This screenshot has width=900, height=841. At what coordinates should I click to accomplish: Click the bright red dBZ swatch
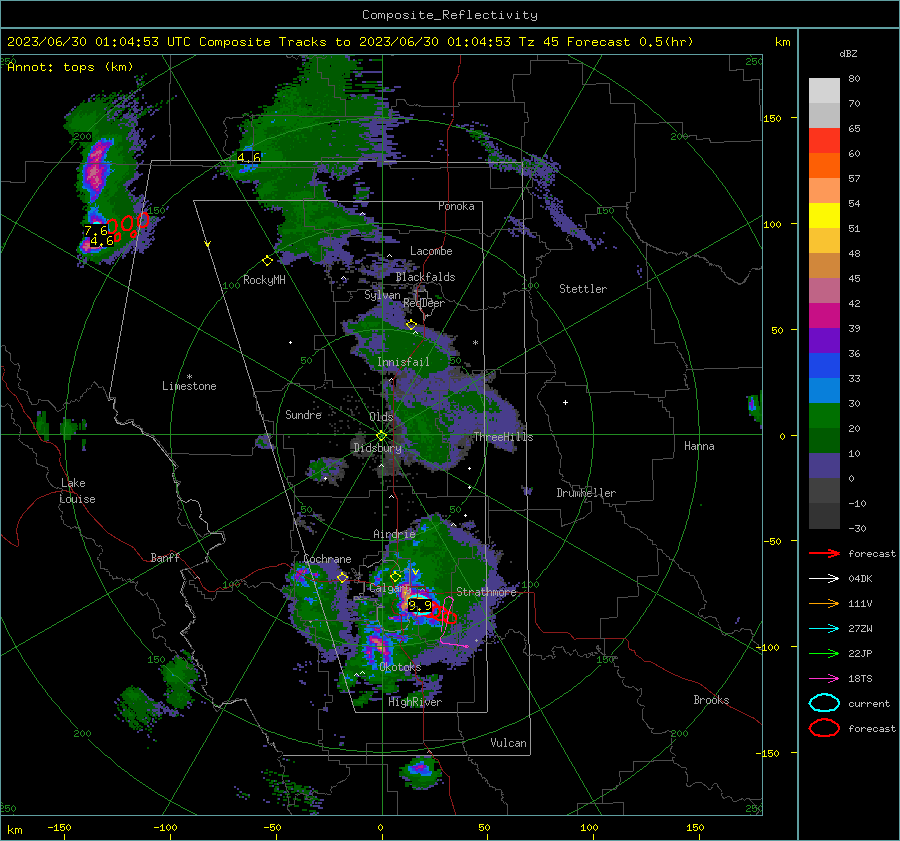click(x=824, y=141)
